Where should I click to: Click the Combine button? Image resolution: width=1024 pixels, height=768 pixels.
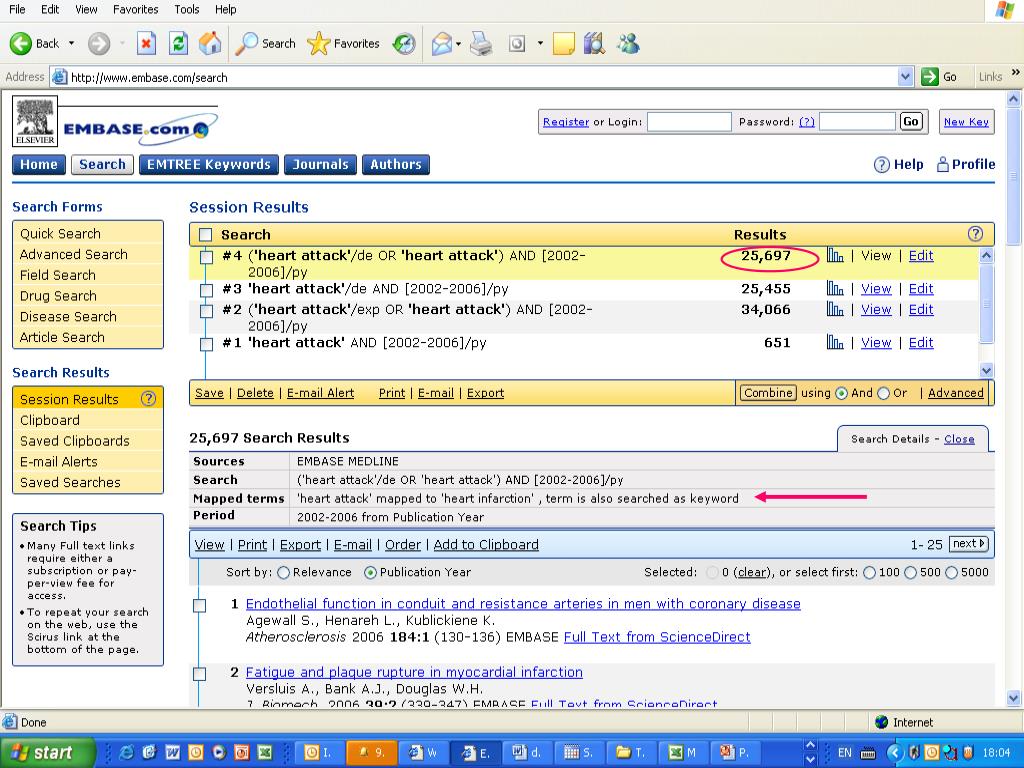(768, 392)
